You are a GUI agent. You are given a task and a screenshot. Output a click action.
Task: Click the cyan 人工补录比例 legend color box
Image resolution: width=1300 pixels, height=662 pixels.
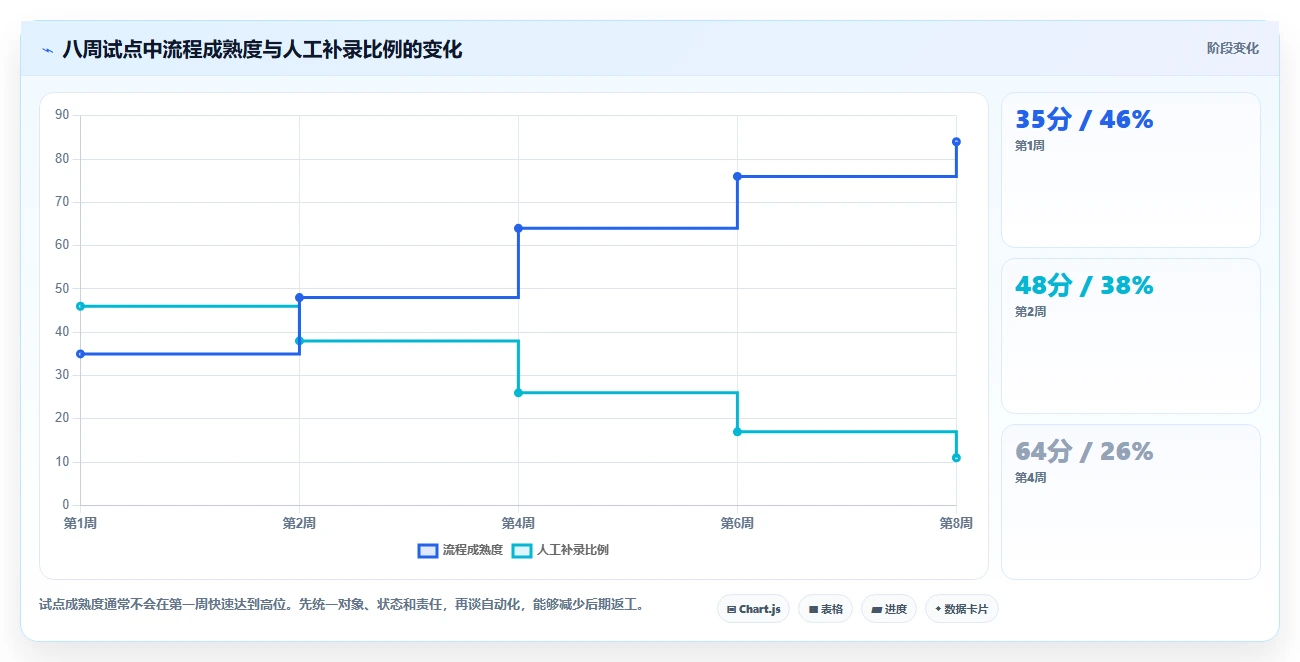tap(522, 550)
